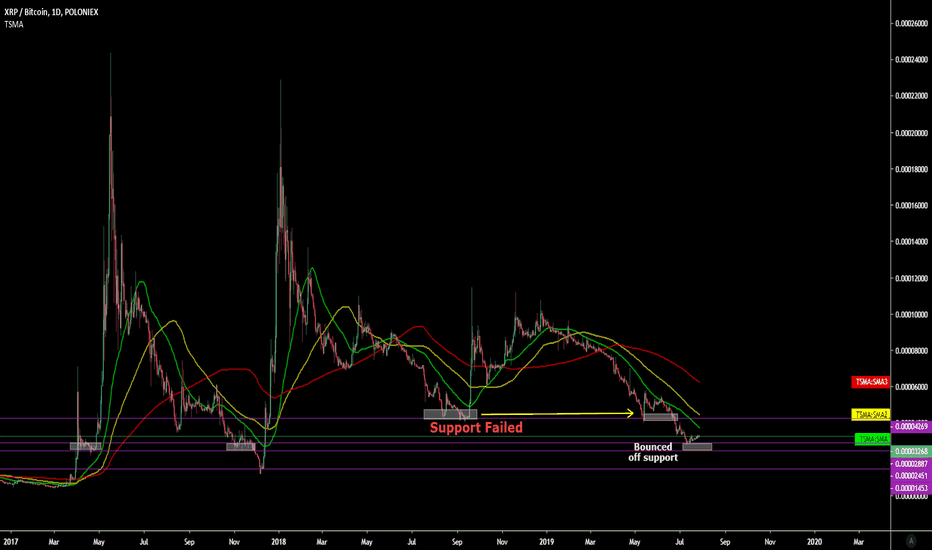
Task: Click the 0.00020000 price axis label
Action: pos(912,133)
